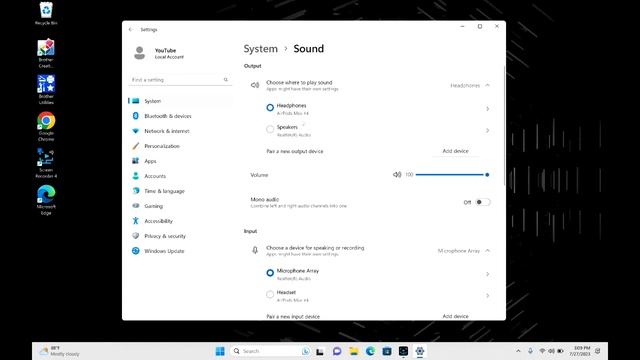
Task: Open Screen Recorder 4 desktop shortcut
Action: (x=46, y=163)
